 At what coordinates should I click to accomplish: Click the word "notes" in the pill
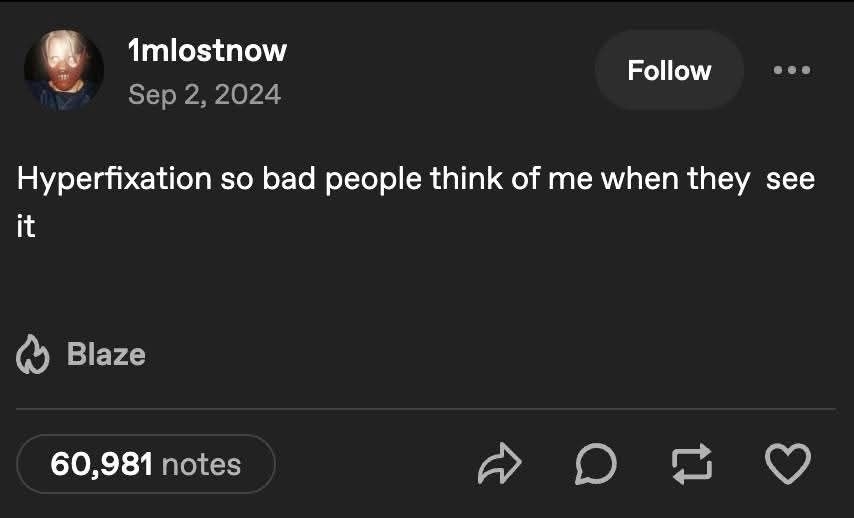pyautogui.click(x=201, y=464)
